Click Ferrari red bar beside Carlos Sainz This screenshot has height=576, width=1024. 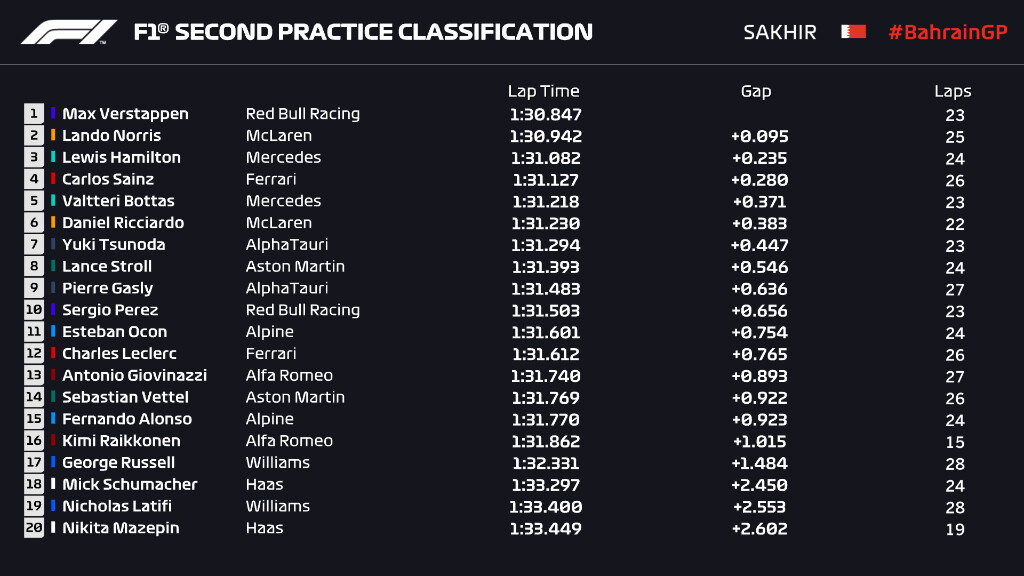[53, 180]
